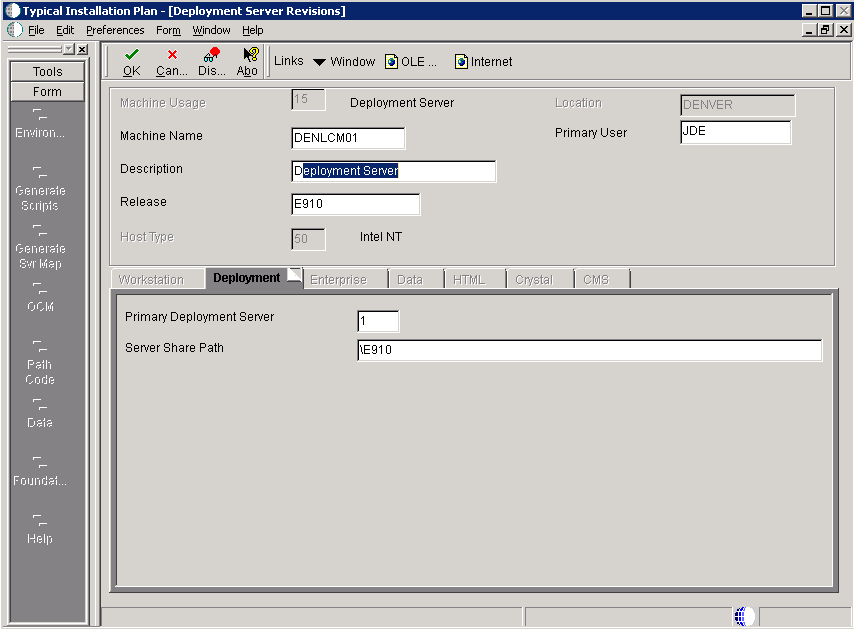Click the Machine Name input field
Image resolution: width=854 pixels, height=629 pixels.
348,138
